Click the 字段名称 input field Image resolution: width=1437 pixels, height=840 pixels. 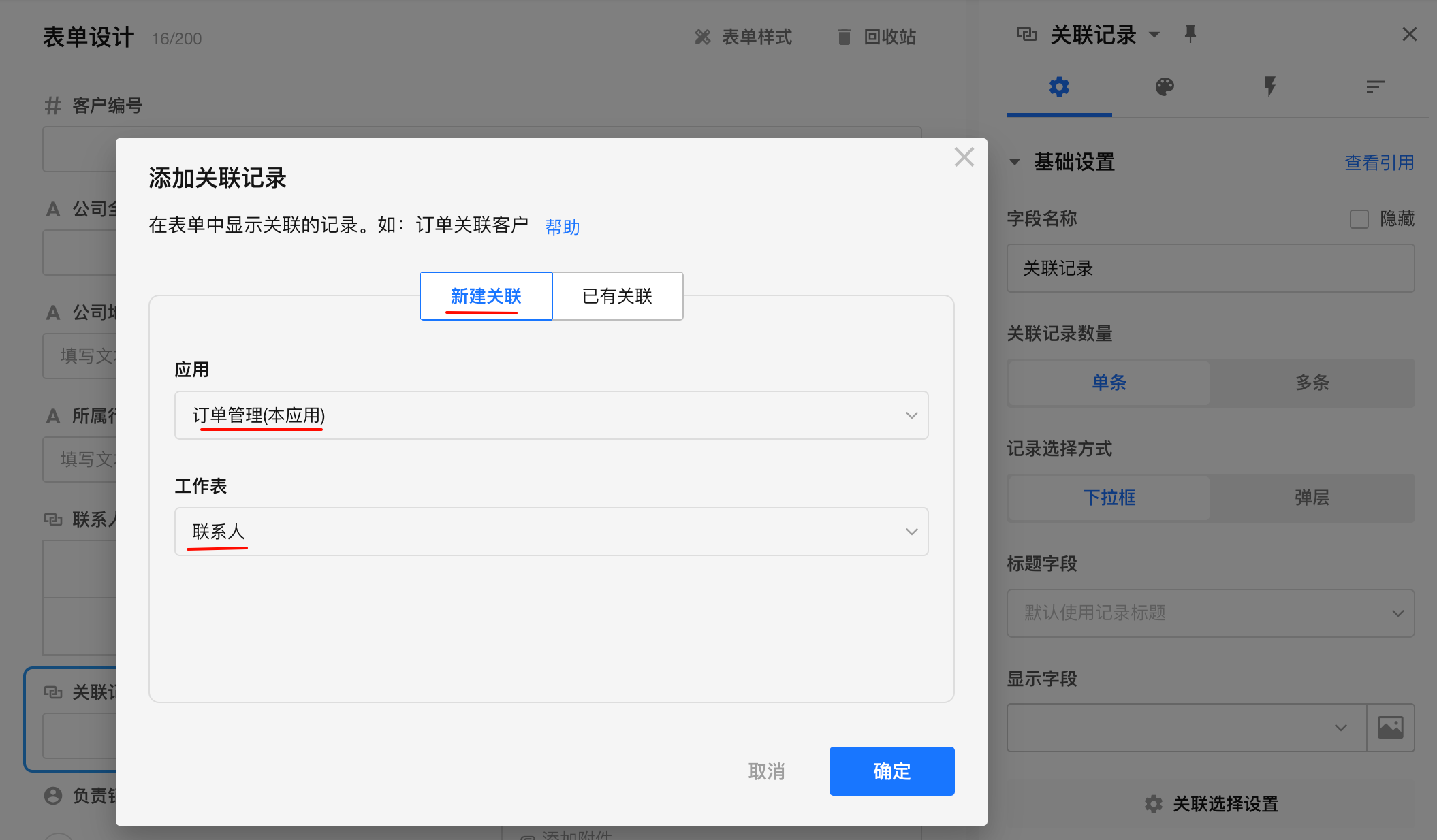coord(1210,268)
